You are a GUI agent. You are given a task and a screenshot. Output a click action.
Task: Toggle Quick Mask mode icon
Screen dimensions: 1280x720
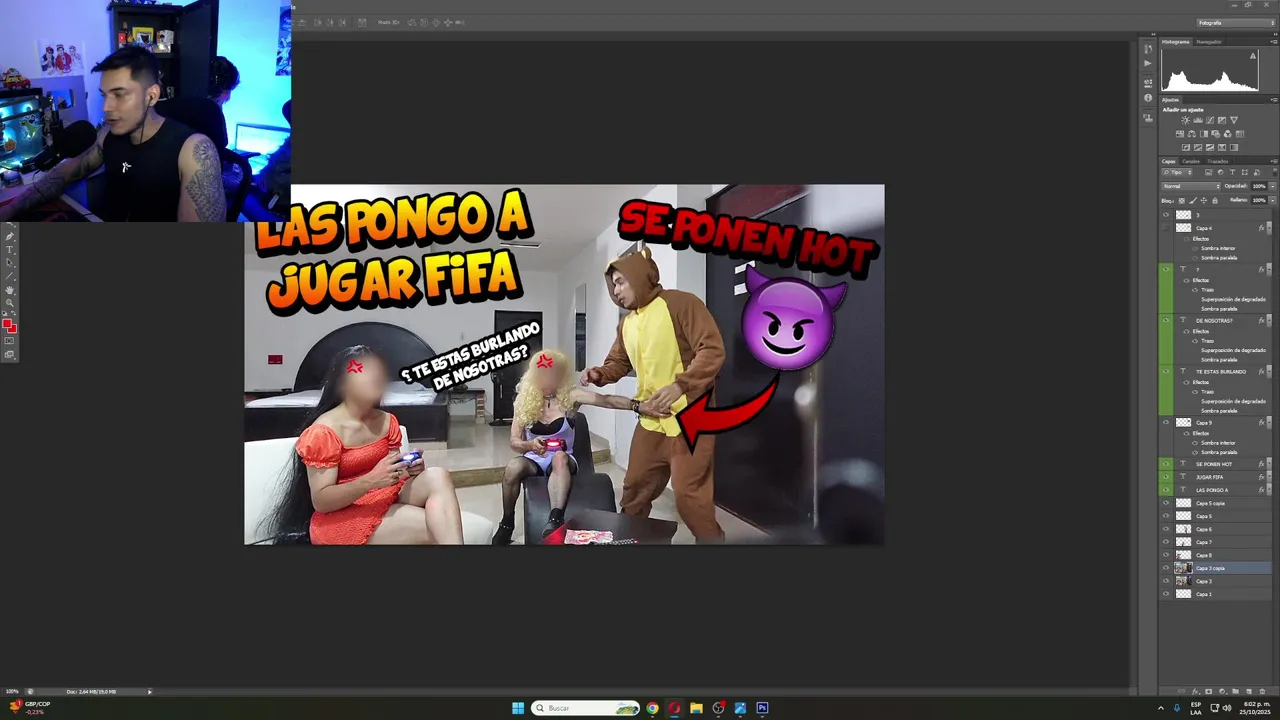[x=9, y=340]
